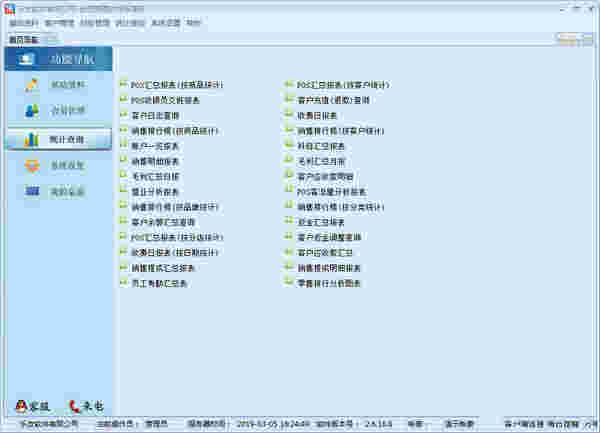Click the bar chart icon beside 统计查询

point(31,140)
